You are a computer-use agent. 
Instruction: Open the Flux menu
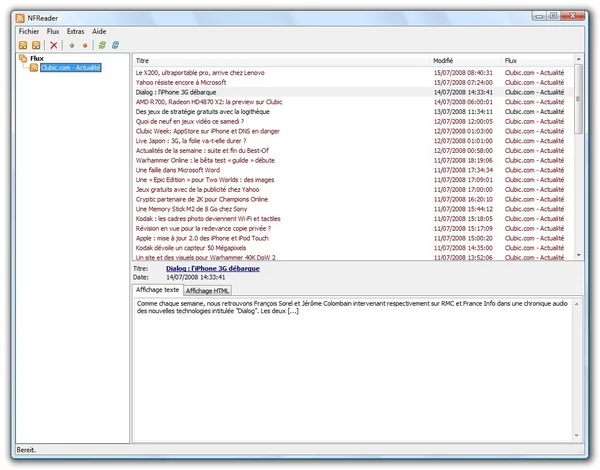point(53,31)
